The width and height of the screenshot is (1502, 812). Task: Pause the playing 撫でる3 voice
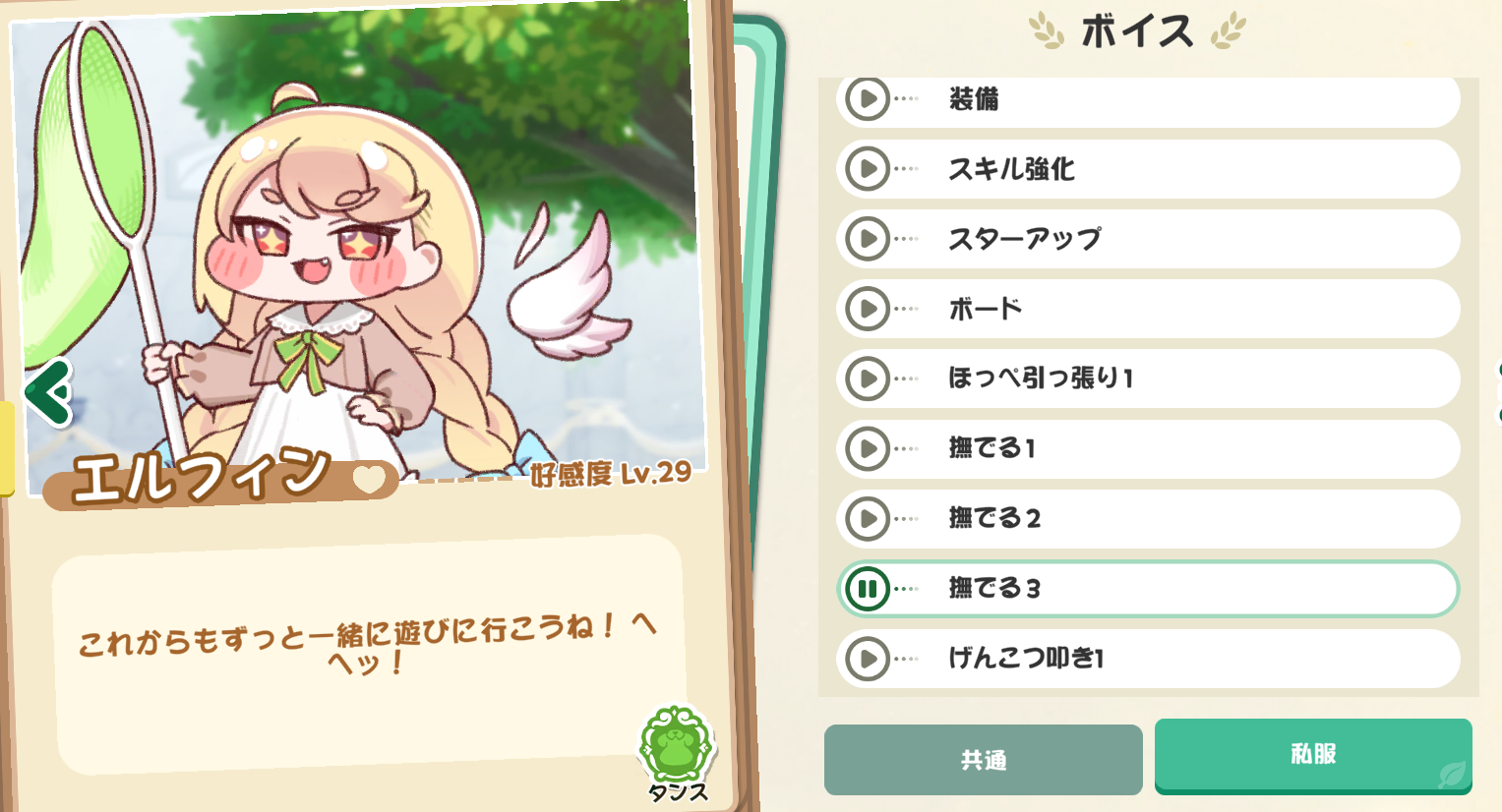(x=868, y=589)
